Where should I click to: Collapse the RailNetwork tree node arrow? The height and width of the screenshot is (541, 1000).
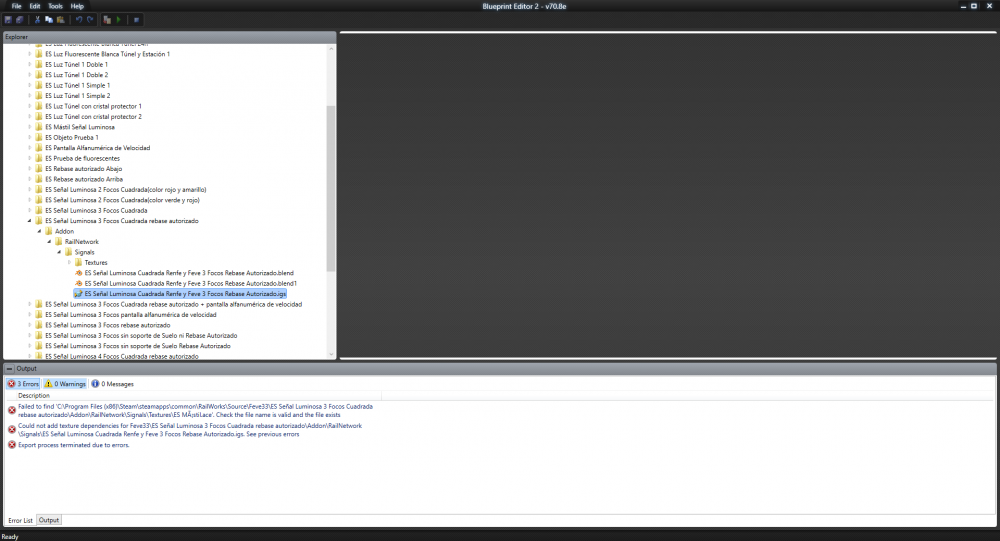[x=49, y=242]
